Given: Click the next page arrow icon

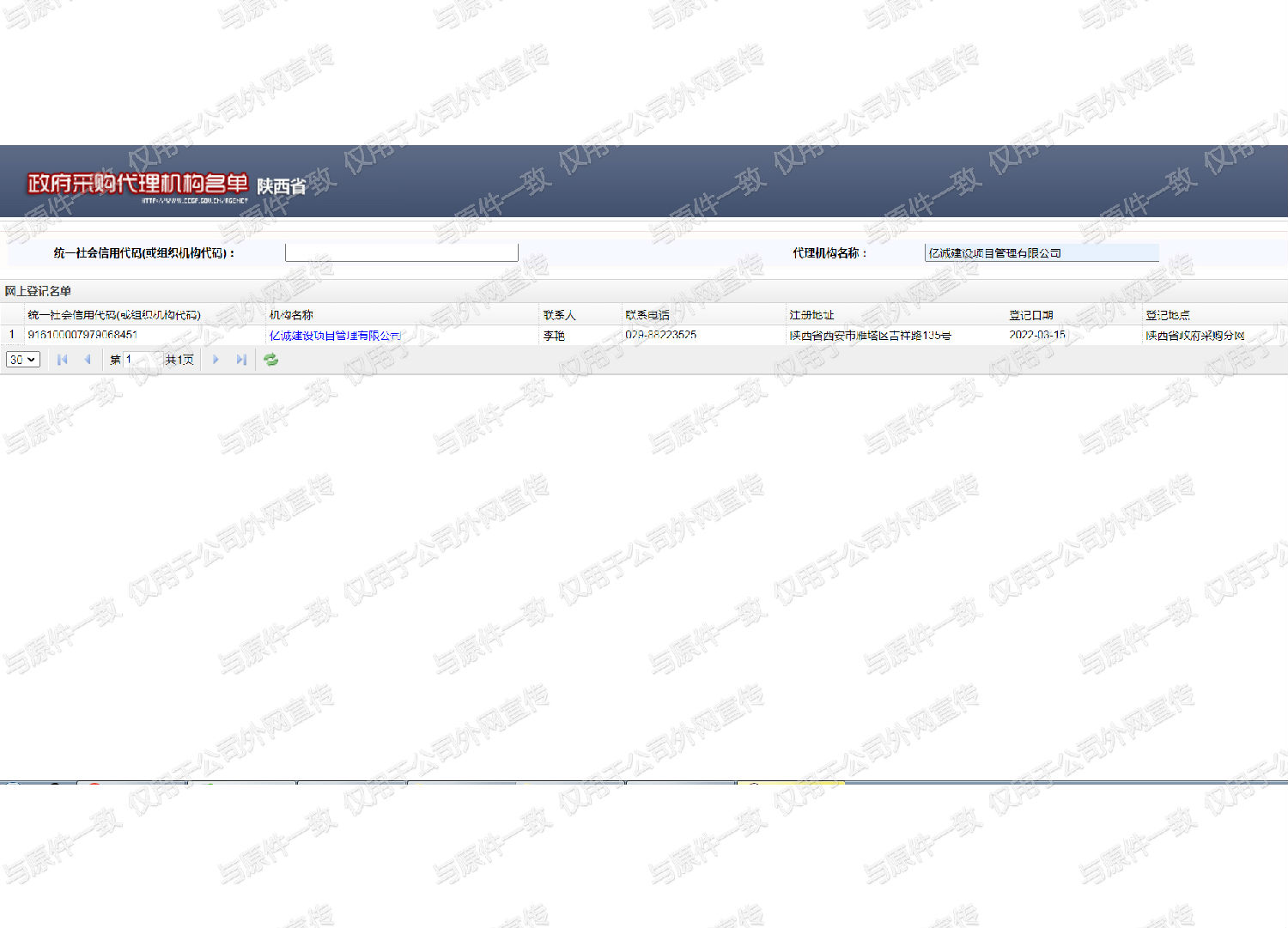Looking at the screenshot, I should (216, 360).
